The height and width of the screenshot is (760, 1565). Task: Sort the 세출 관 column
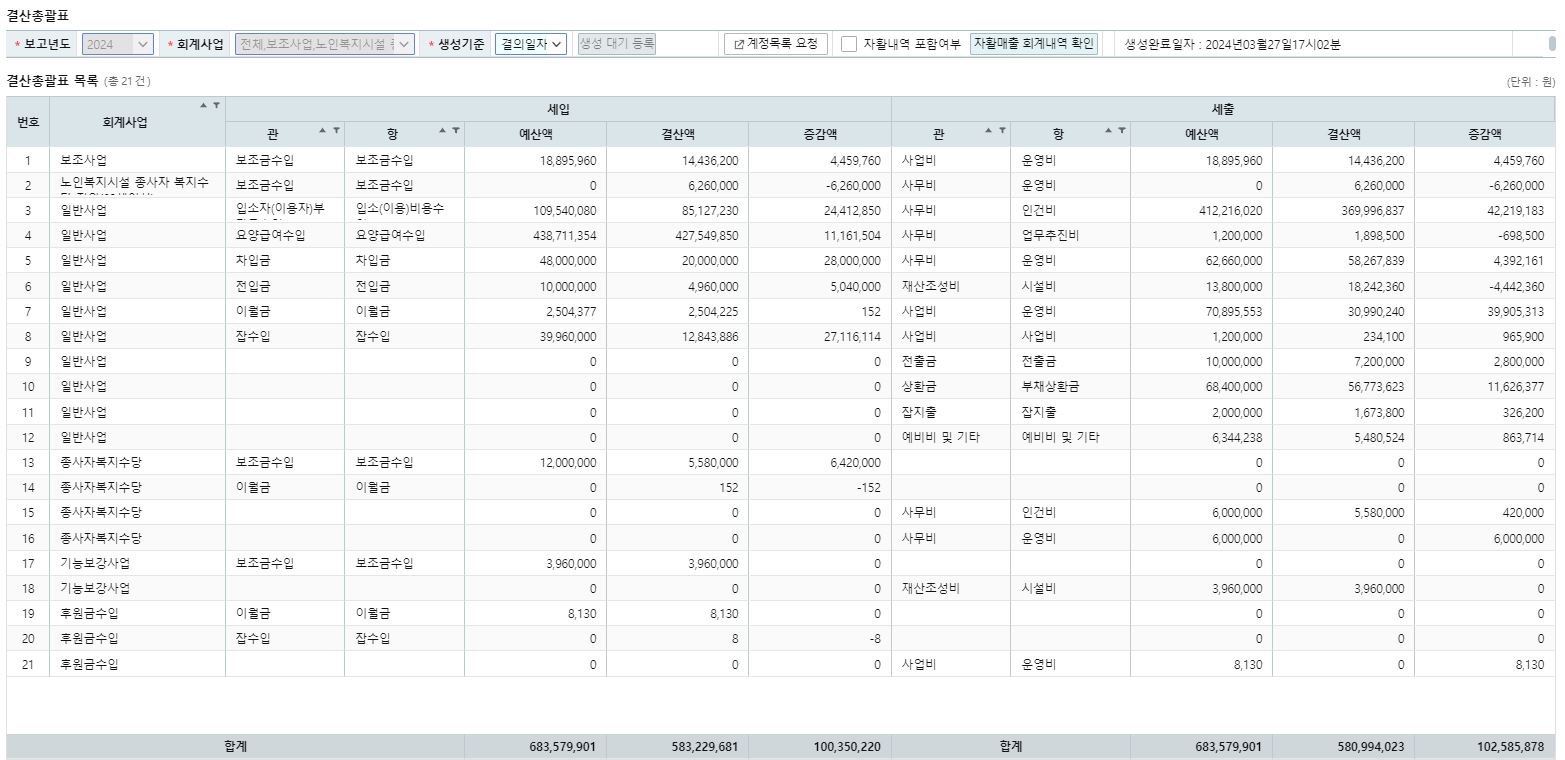pyautogui.click(x=989, y=130)
